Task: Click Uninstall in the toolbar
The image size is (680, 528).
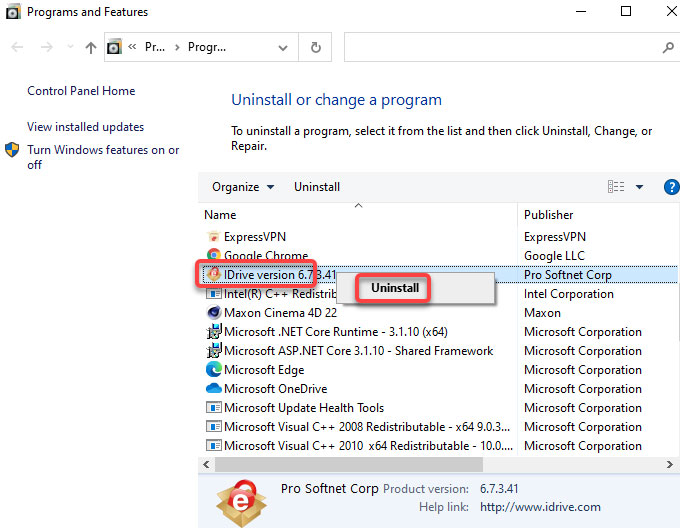Action: coord(317,187)
